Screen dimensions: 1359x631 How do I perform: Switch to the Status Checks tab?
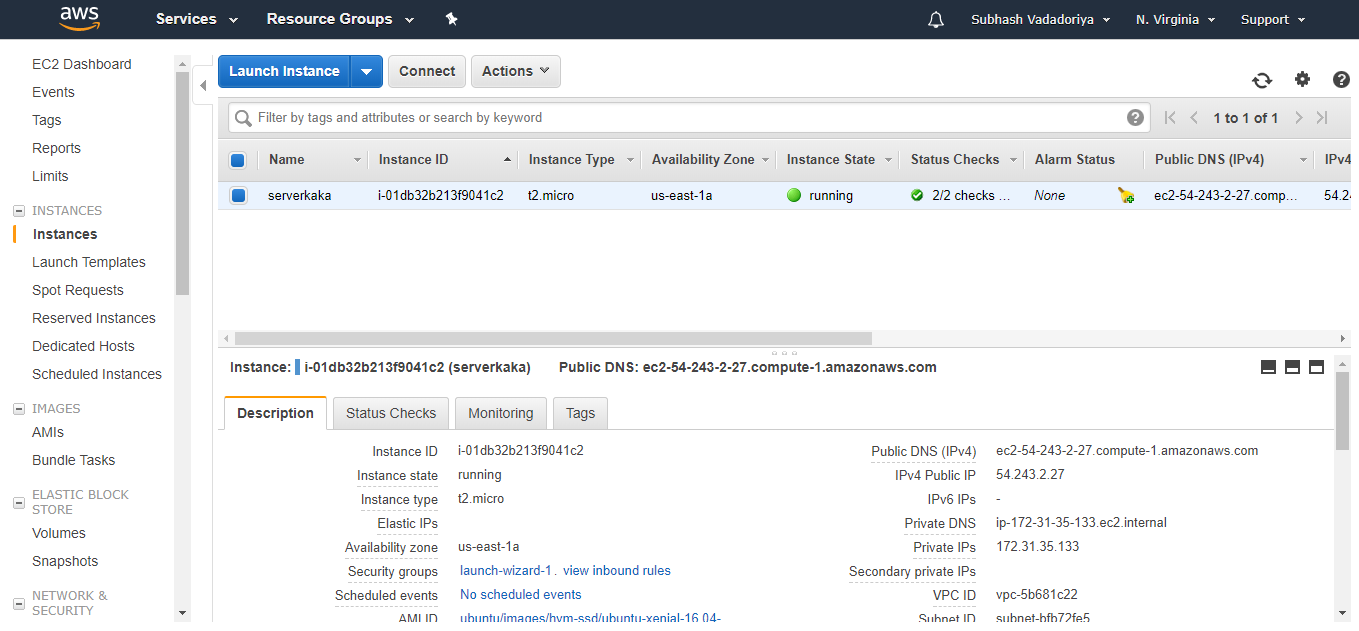[x=391, y=413]
